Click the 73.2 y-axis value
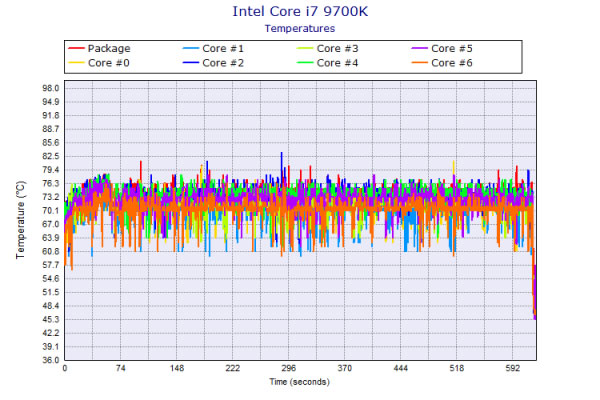Screen dimensions: 600x400 click(51, 197)
